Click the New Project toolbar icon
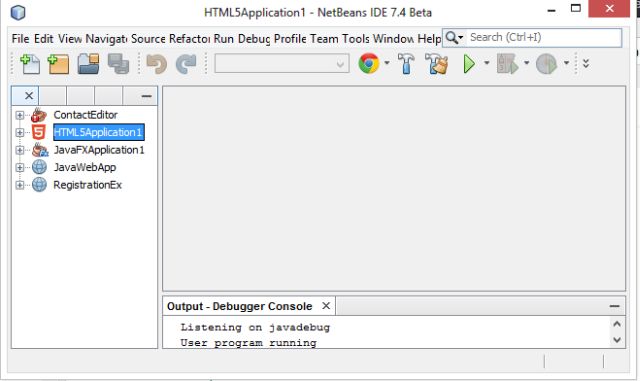 [58, 64]
